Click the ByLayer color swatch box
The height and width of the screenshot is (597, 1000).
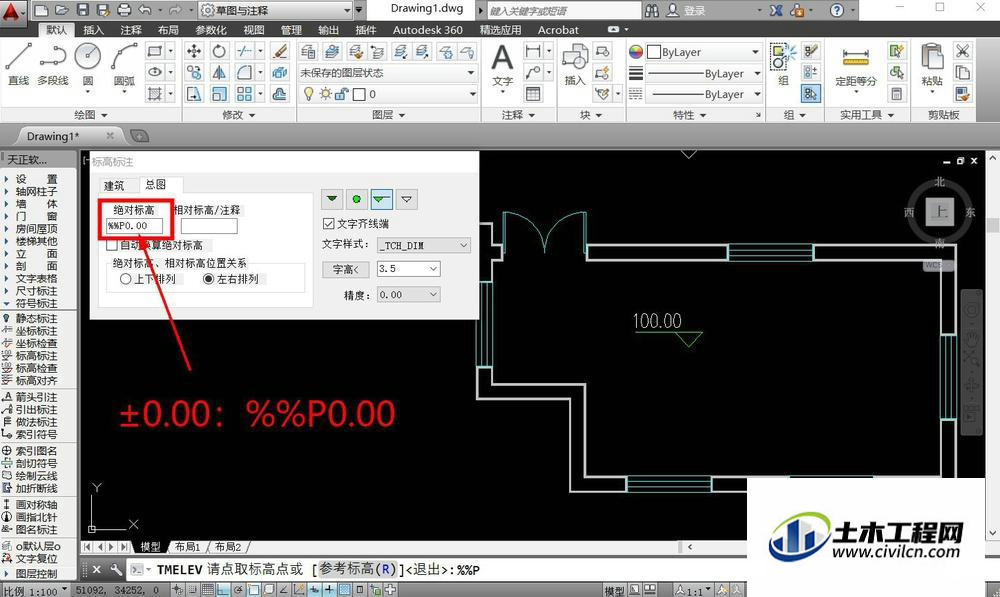coord(654,52)
